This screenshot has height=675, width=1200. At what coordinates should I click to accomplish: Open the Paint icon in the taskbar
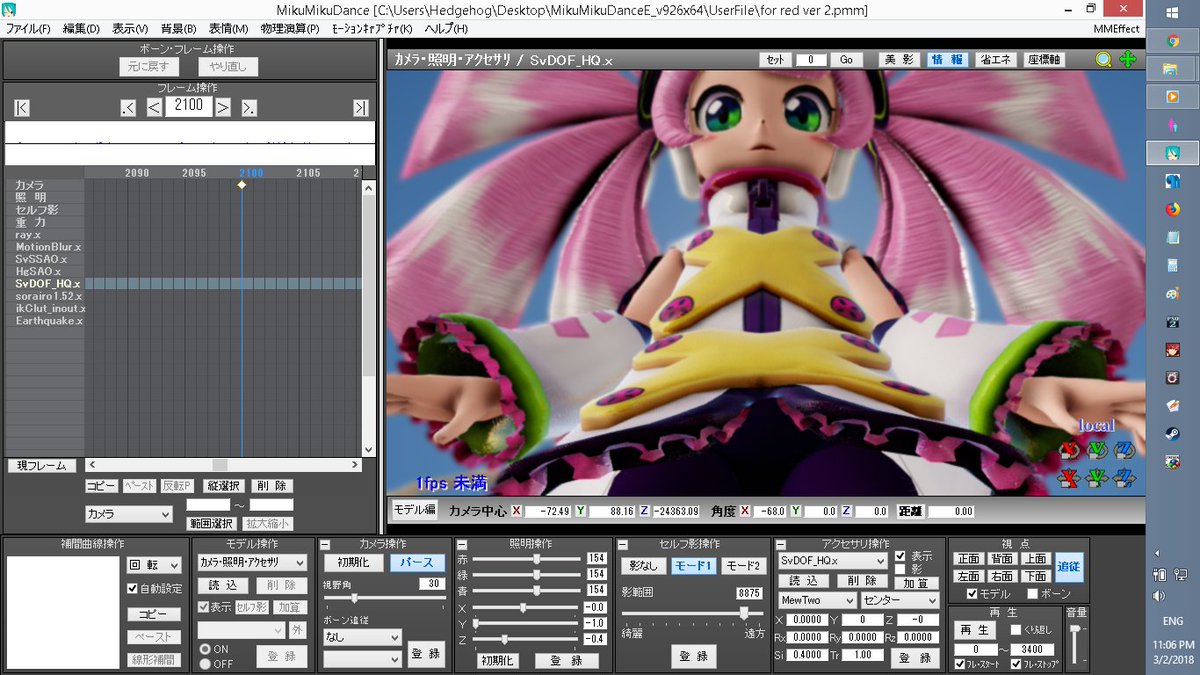pos(1172,294)
